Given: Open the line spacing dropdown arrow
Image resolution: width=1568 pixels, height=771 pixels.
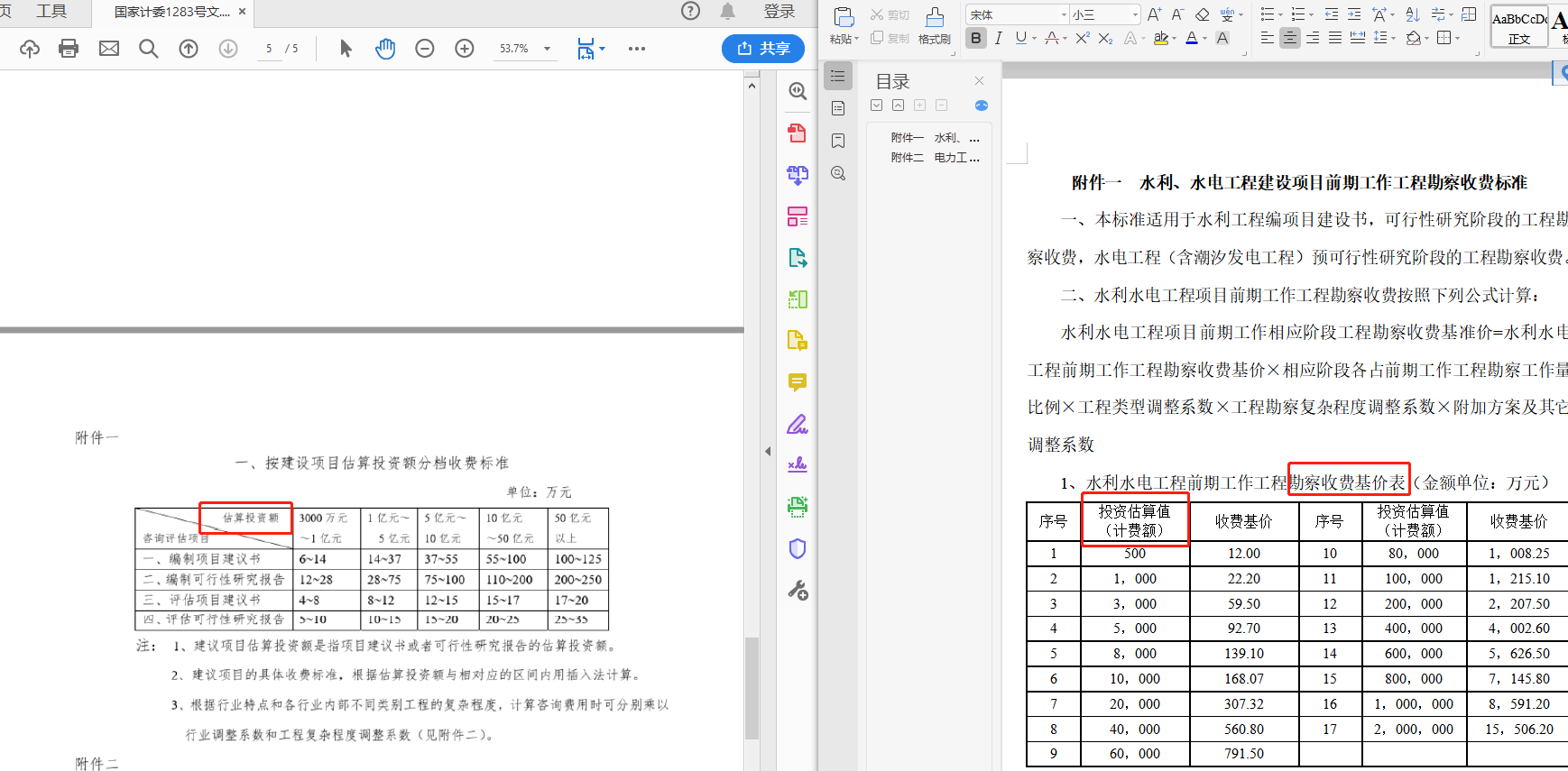Looking at the screenshot, I should coord(1393,39).
